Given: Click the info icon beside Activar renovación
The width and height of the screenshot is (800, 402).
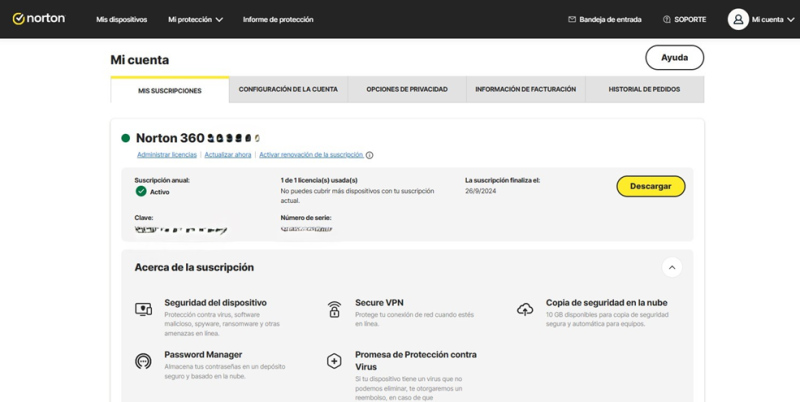Looking at the screenshot, I should pyautogui.click(x=370, y=155).
